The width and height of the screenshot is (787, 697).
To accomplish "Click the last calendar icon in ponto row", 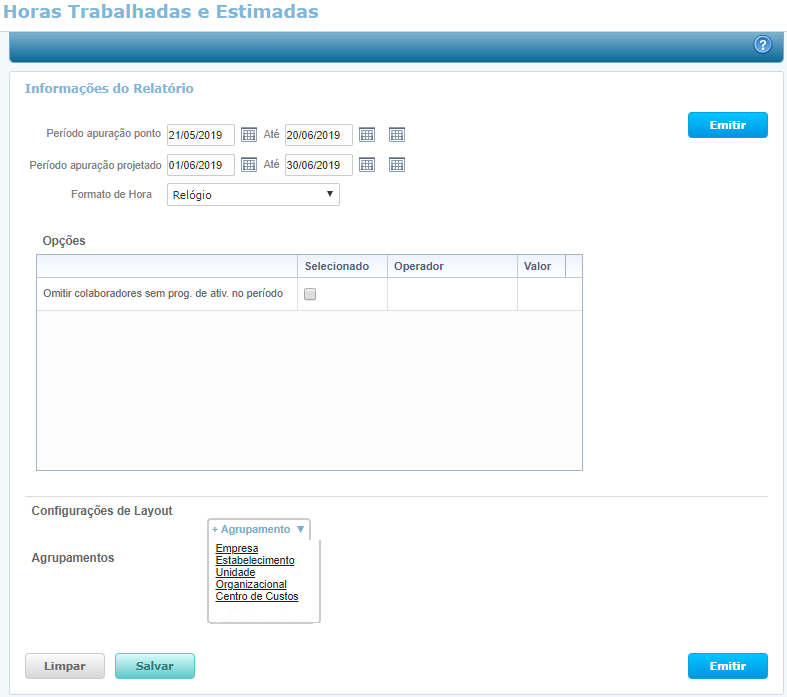I will [396, 135].
